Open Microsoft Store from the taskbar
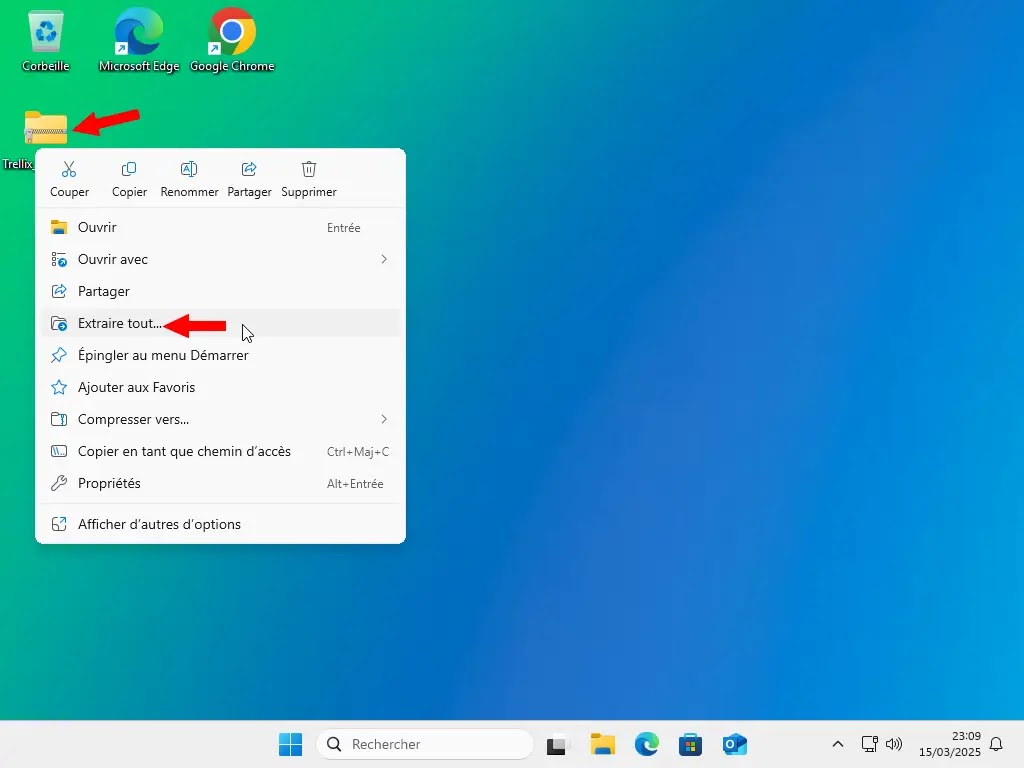Image resolution: width=1024 pixels, height=768 pixels. 690,744
